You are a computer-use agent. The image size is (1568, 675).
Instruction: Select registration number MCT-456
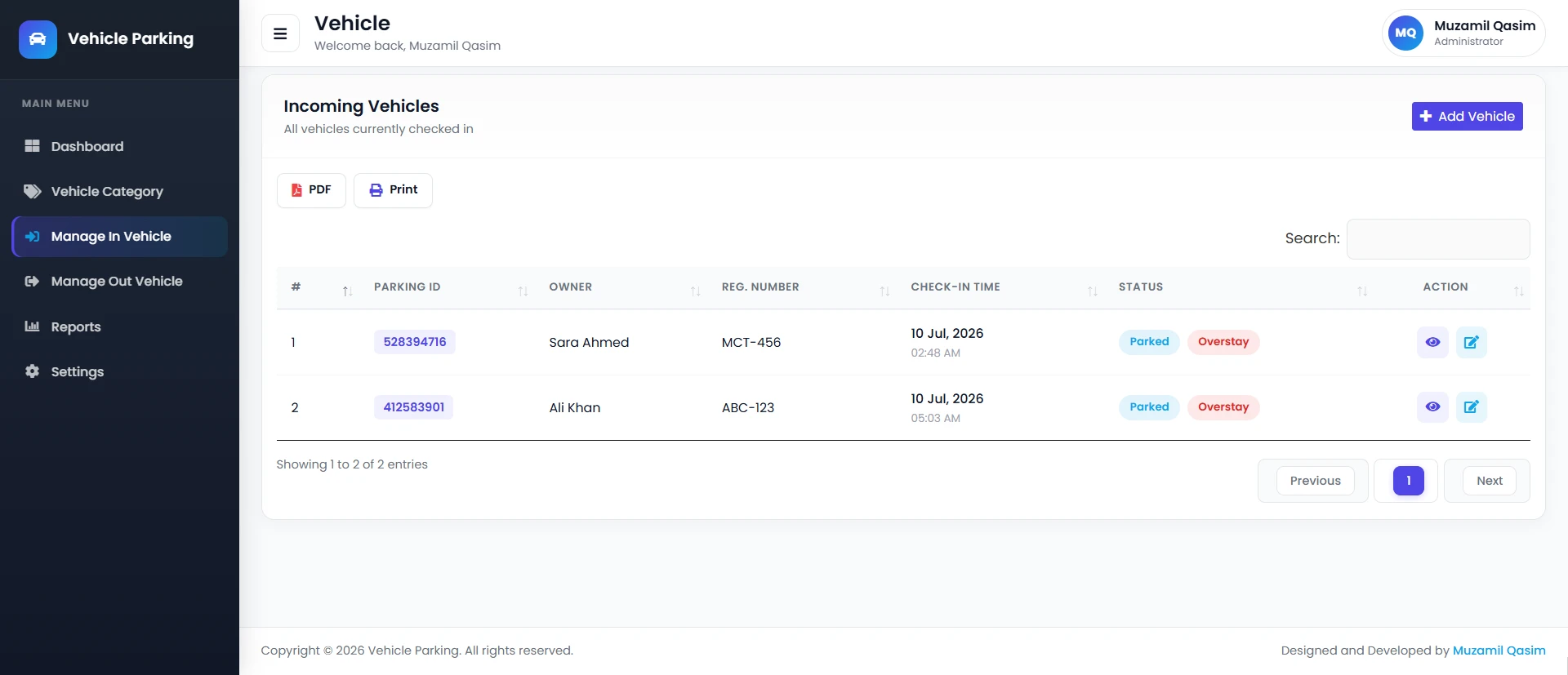(x=751, y=343)
